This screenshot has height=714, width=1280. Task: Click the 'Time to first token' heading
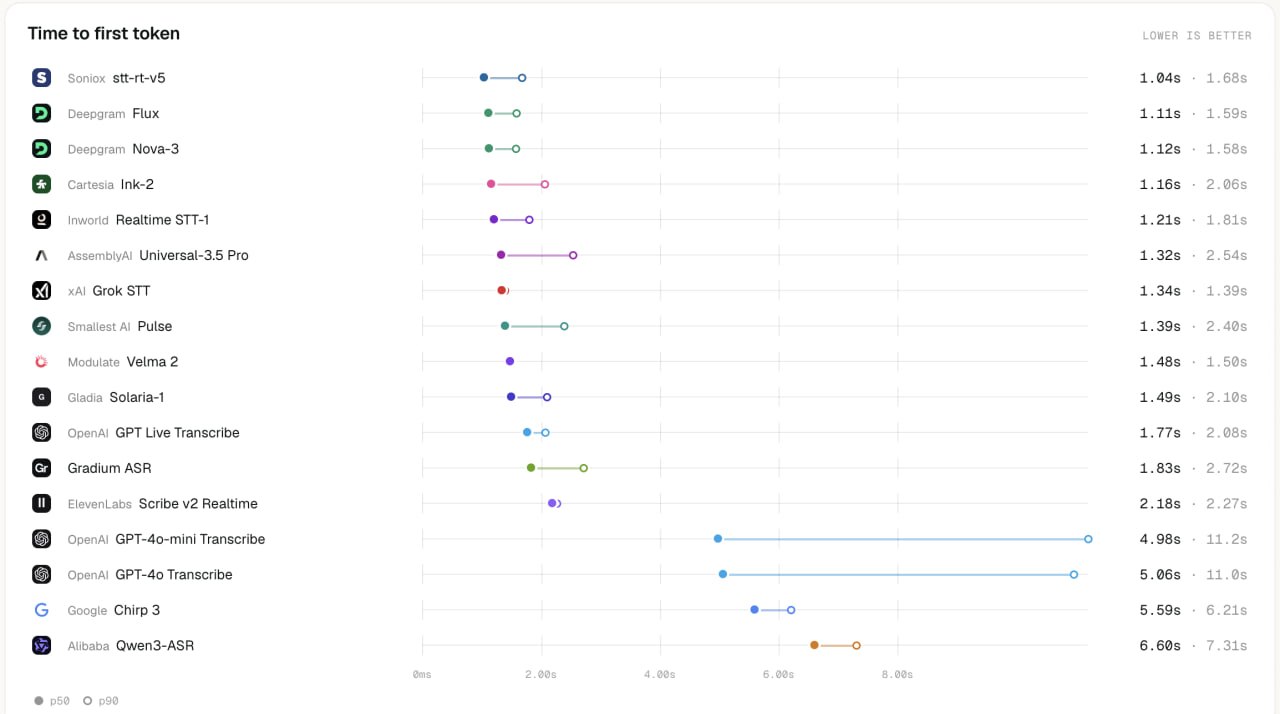(x=104, y=34)
